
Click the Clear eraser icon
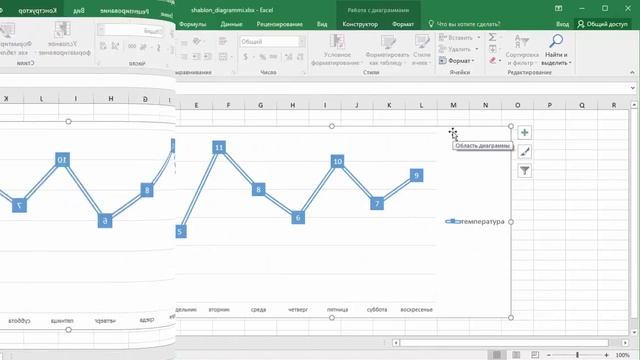493,60
